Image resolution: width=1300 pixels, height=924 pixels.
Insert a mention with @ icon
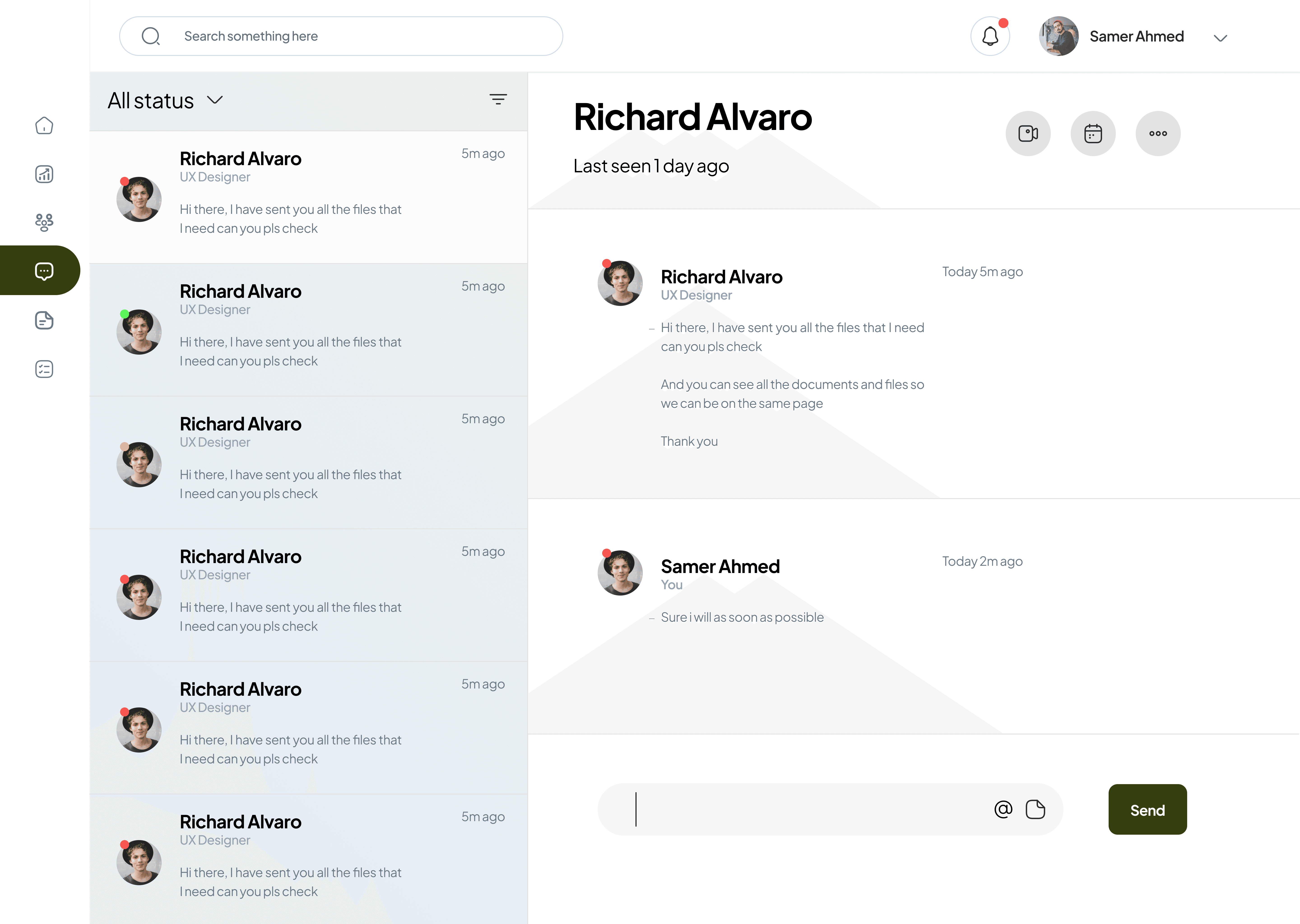[1003, 809]
